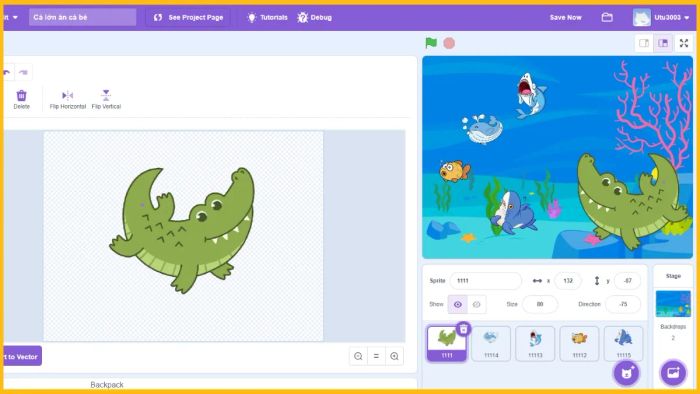Delete sprite 1111 using trash badge
700x394 pixels.
463,329
